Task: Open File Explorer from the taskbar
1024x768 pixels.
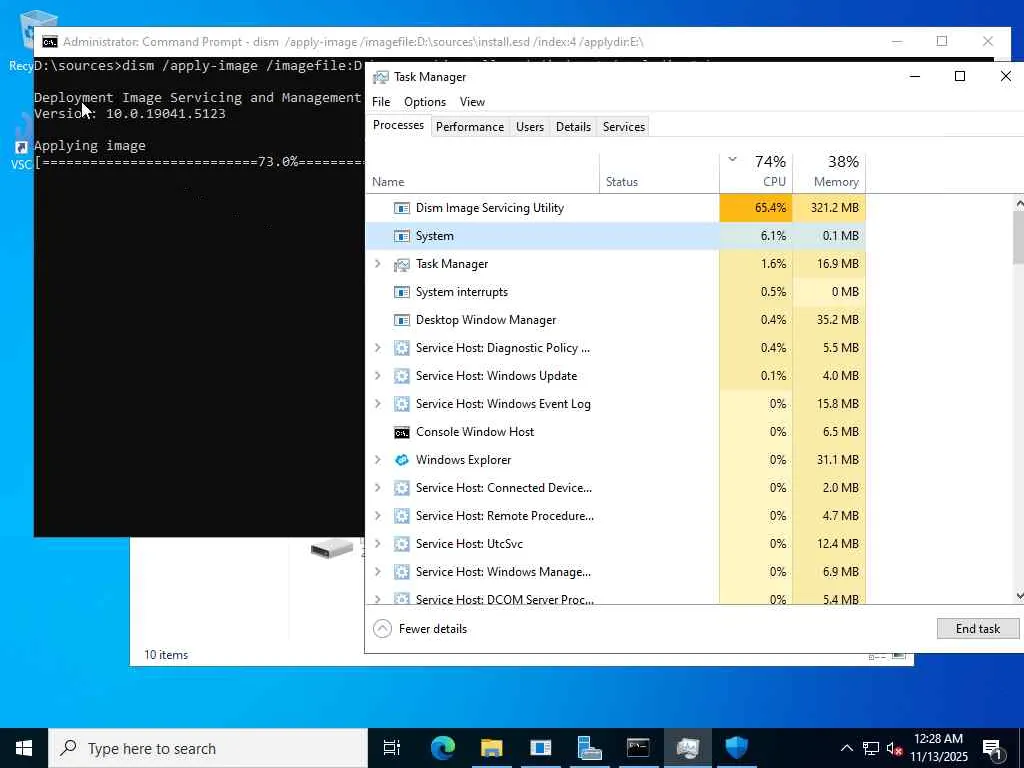Action: [x=492, y=748]
